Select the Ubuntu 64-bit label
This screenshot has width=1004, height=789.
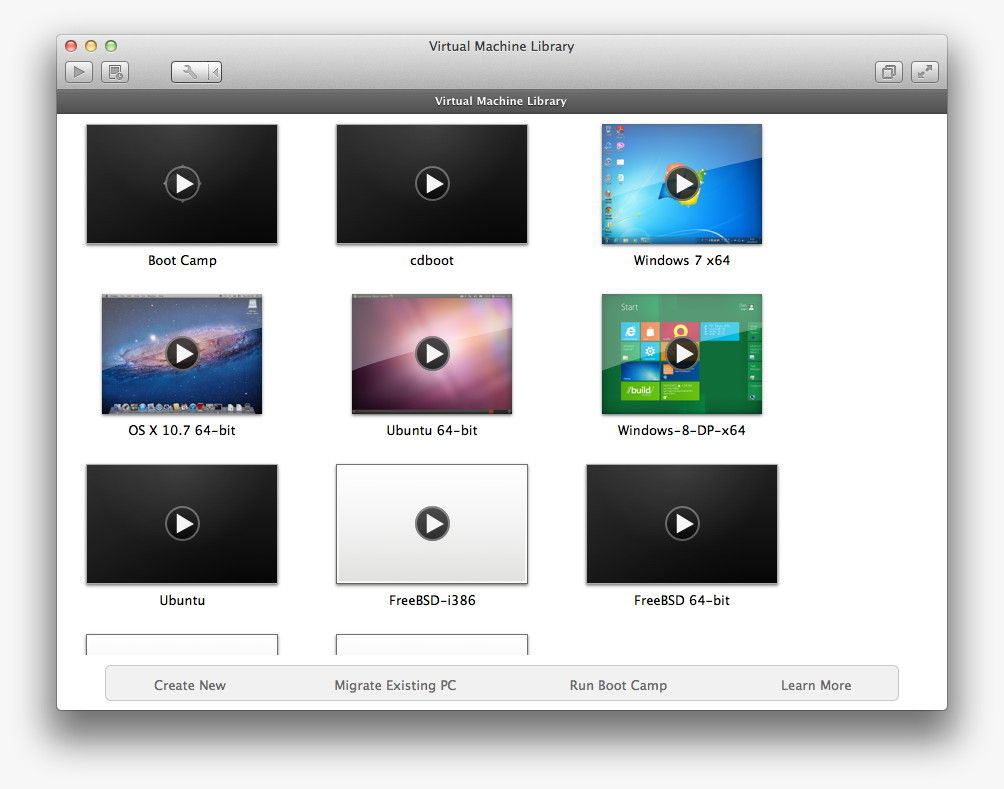coord(432,430)
